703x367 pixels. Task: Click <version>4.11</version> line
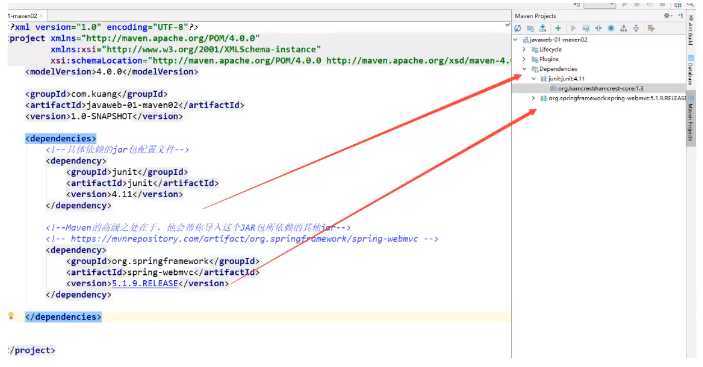click(125, 194)
